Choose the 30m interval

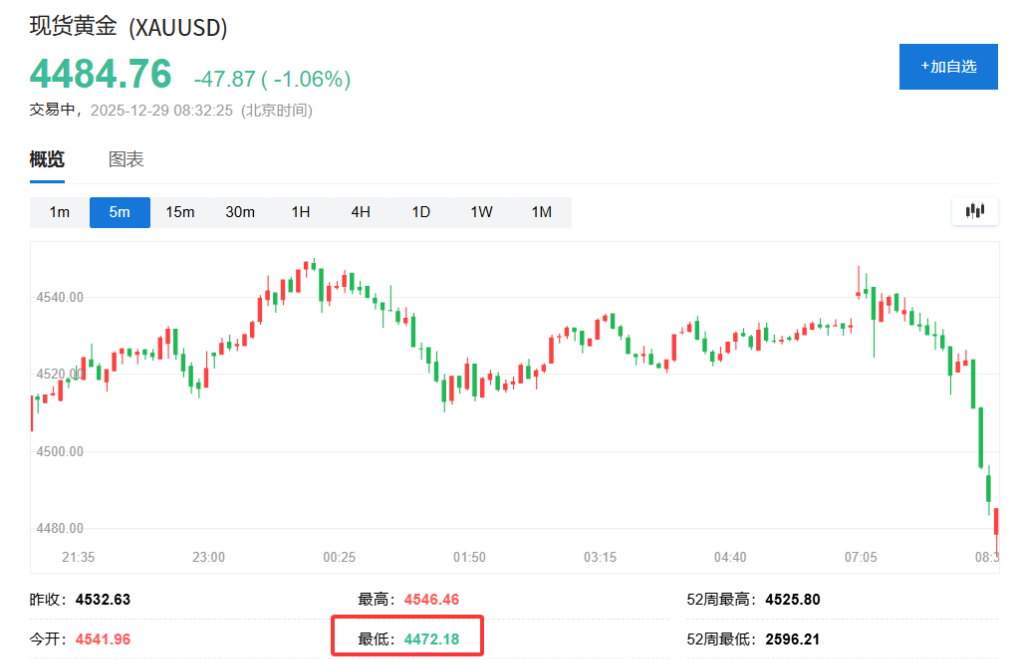pyautogui.click(x=240, y=212)
